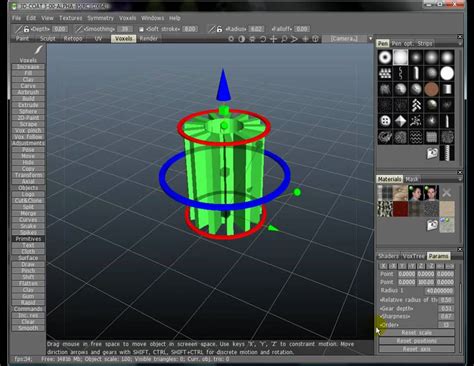Open the Pen panel options arrow
This screenshot has height=366, width=474.
[460, 44]
